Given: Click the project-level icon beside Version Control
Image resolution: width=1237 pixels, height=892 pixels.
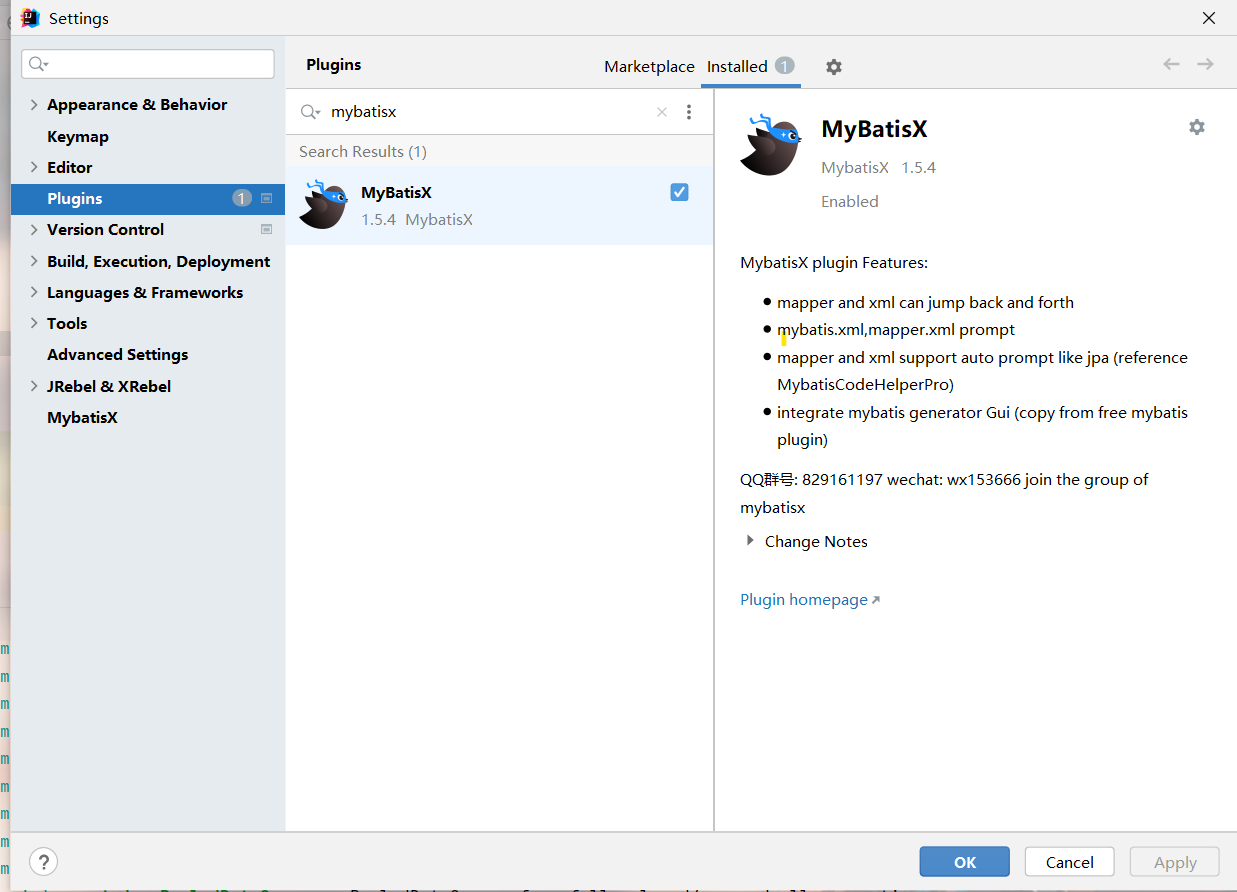Looking at the screenshot, I should pyautogui.click(x=266, y=229).
